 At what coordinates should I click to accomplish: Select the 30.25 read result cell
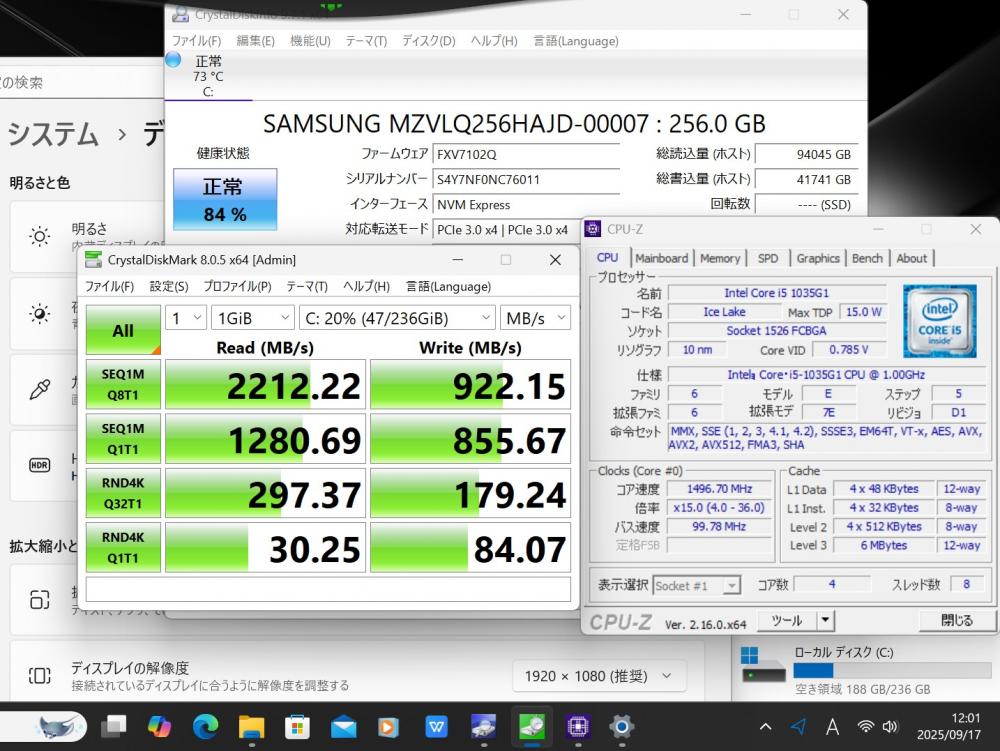click(x=265, y=548)
